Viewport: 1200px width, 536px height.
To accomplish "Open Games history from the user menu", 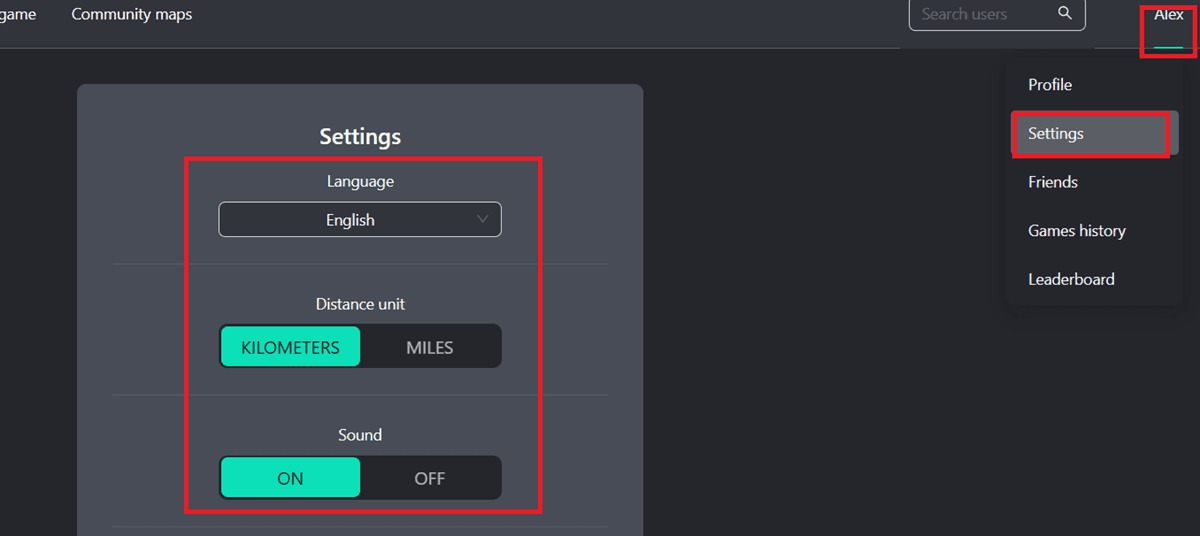I will (x=1077, y=231).
